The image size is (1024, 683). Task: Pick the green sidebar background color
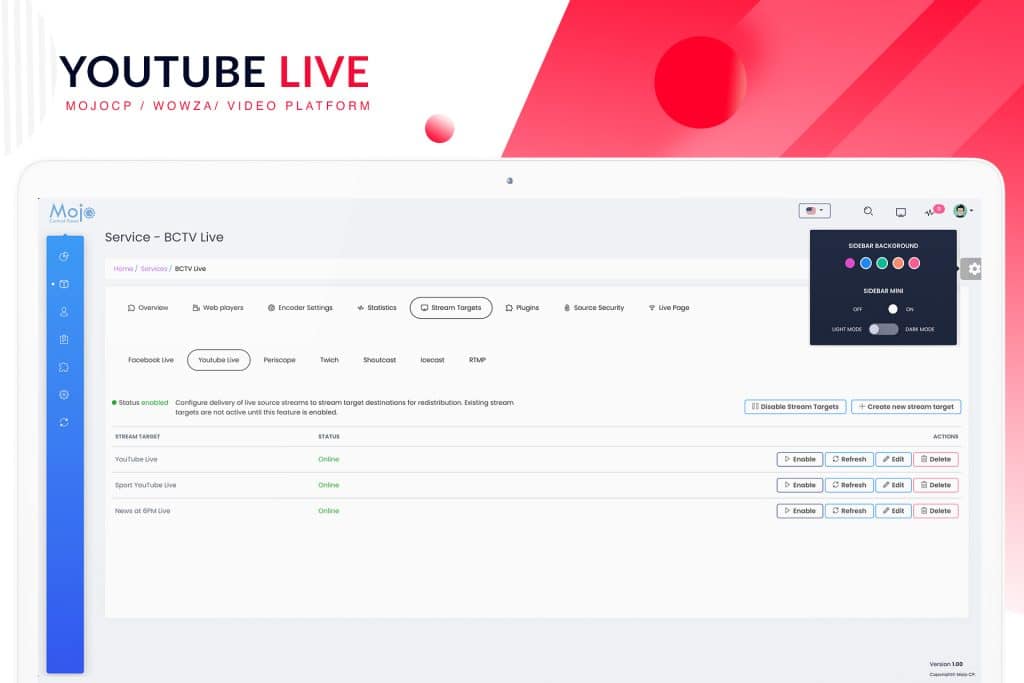pyautogui.click(x=882, y=263)
